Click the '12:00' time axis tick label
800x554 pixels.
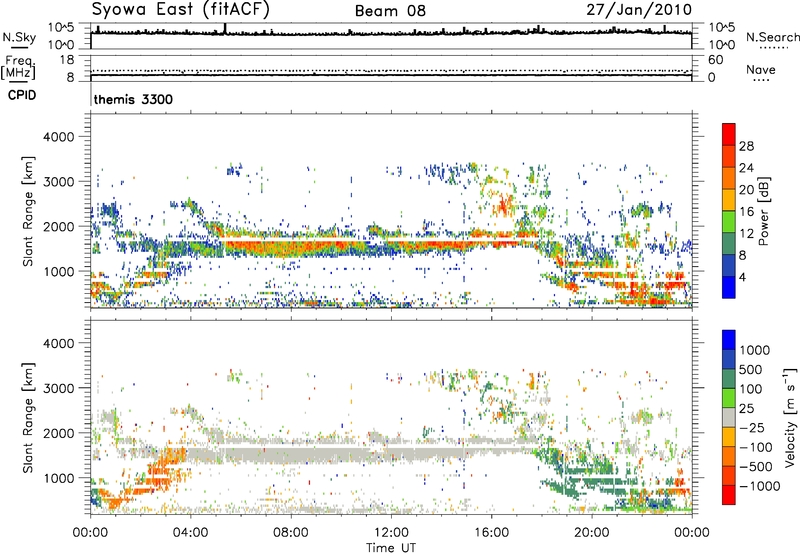[x=391, y=533]
